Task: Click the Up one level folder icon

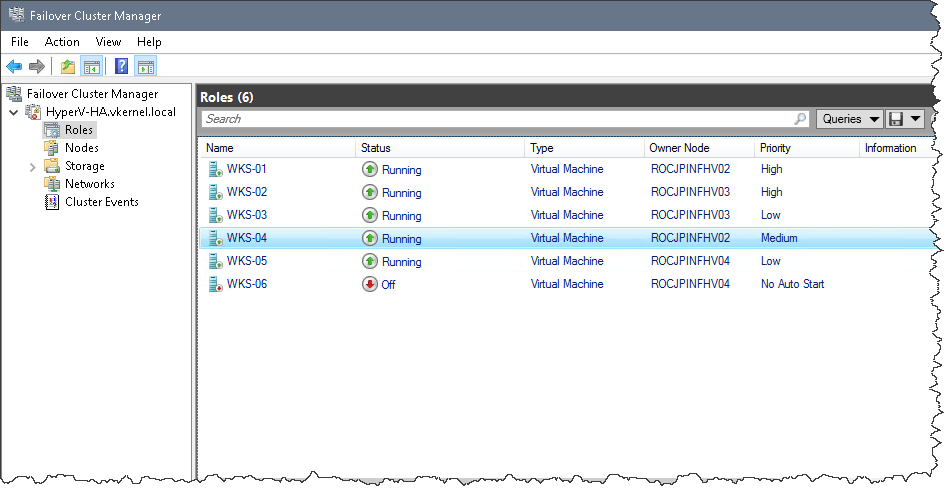Action: coord(68,66)
